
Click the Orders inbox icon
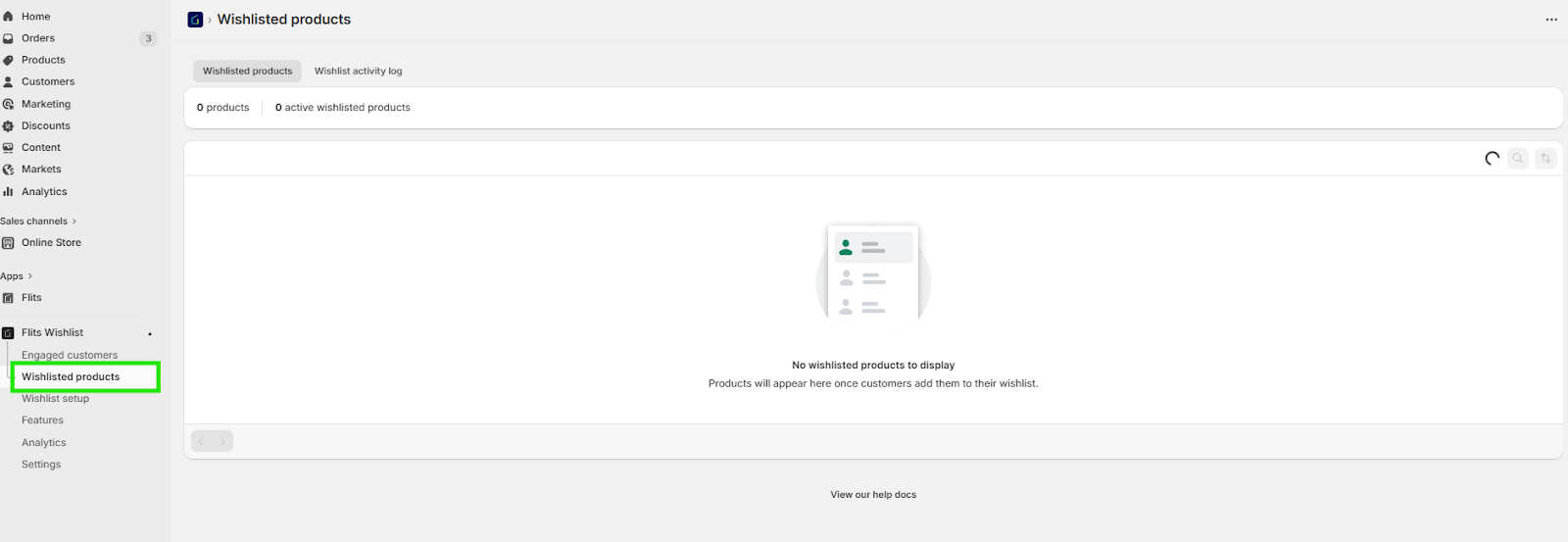(x=8, y=38)
